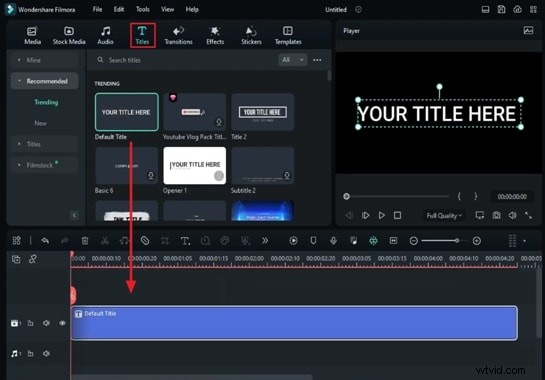Expand the Mine category
This screenshot has height=380, width=545.
click(x=44, y=60)
